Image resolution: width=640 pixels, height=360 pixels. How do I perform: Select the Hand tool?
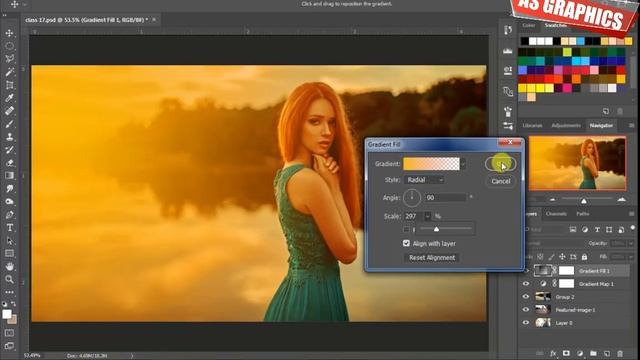(9, 267)
